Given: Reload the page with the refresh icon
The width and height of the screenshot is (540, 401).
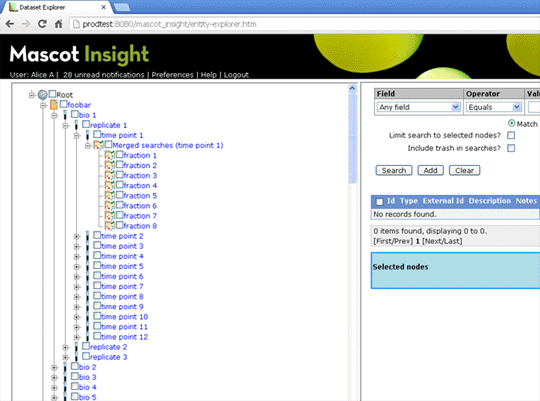Looking at the screenshot, I should point(42,24).
